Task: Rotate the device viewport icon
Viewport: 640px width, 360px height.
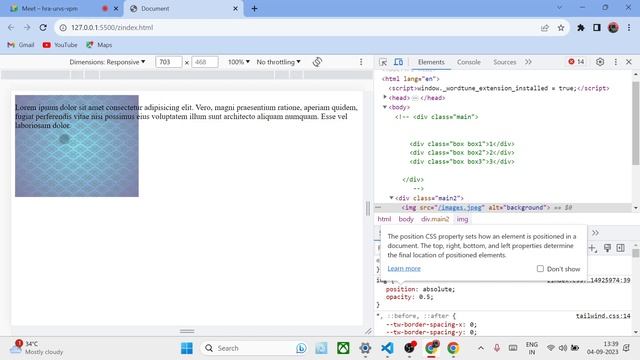Action: [317, 62]
